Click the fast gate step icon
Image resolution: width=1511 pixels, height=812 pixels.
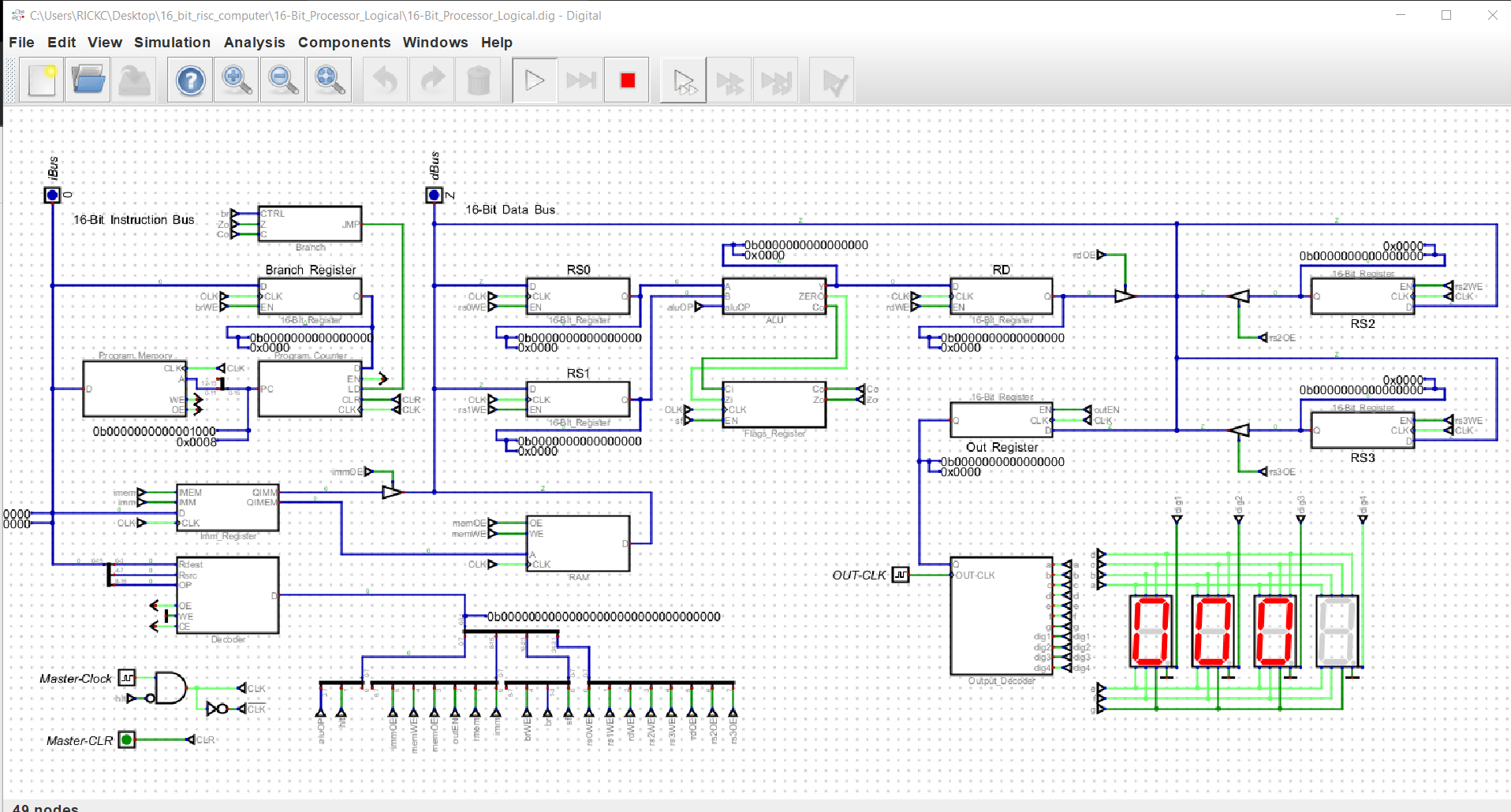729,80
